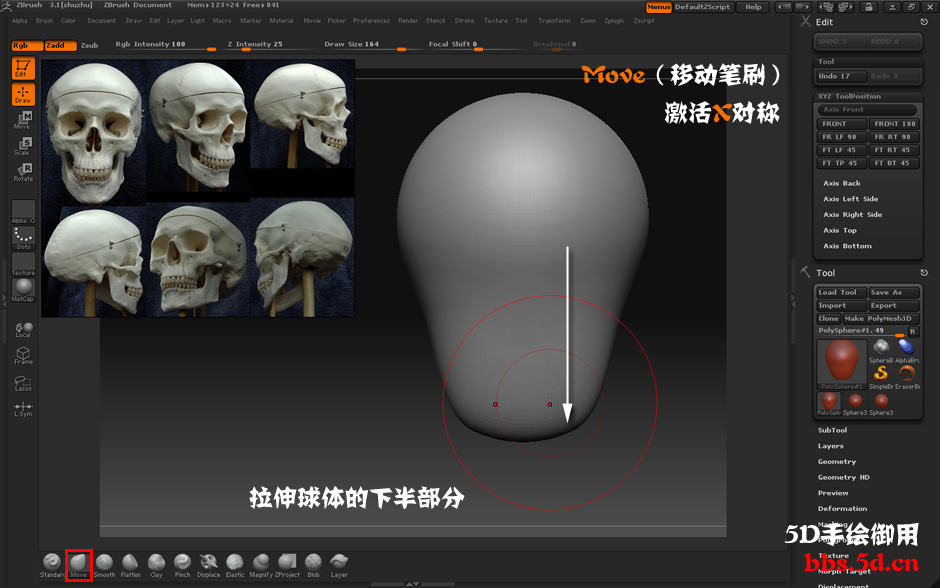940x588 pixels.
Task: Click the Load Tool button
Action: click(x=842, y=293)
